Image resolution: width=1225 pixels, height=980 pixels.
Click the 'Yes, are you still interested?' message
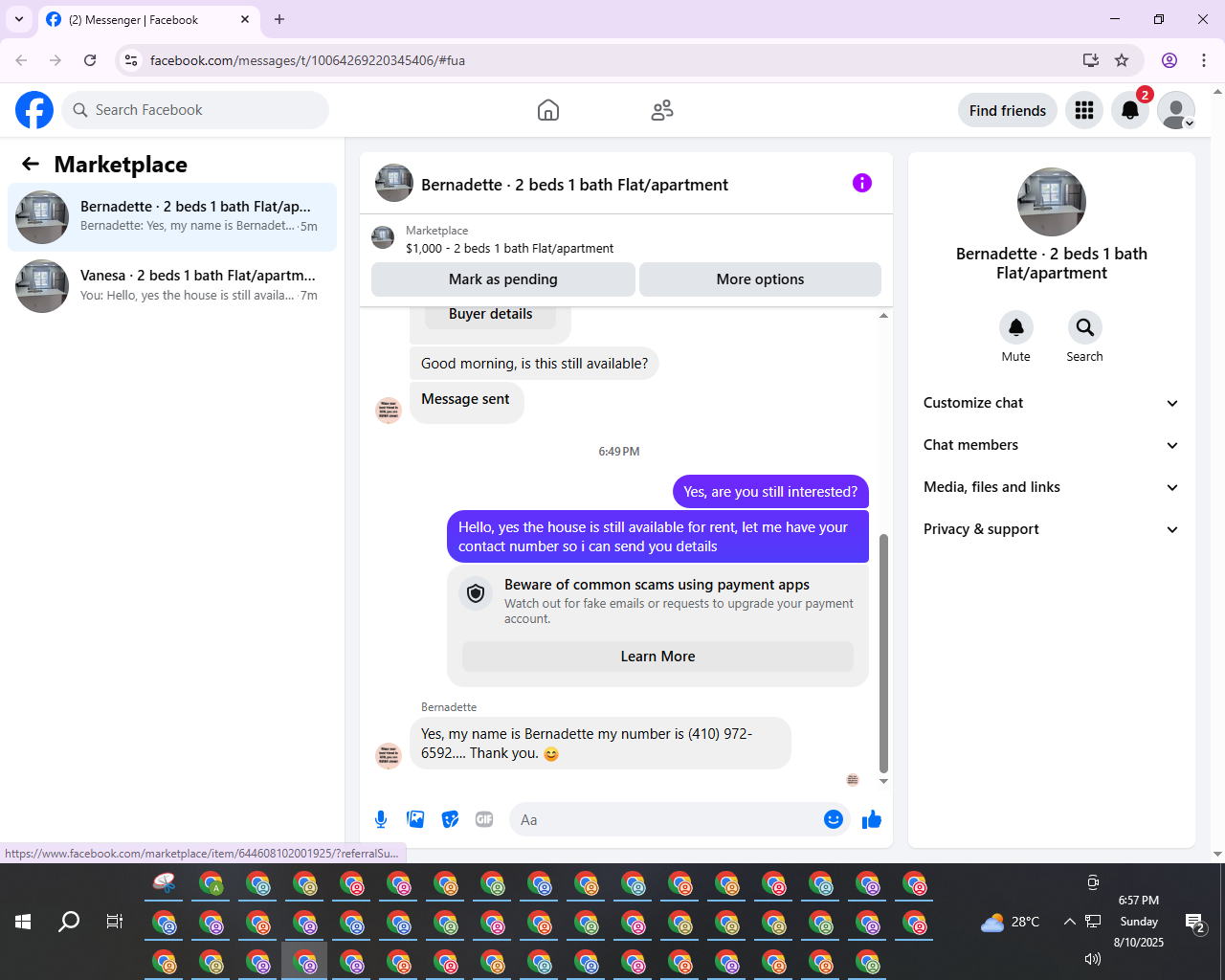(770, 492)
